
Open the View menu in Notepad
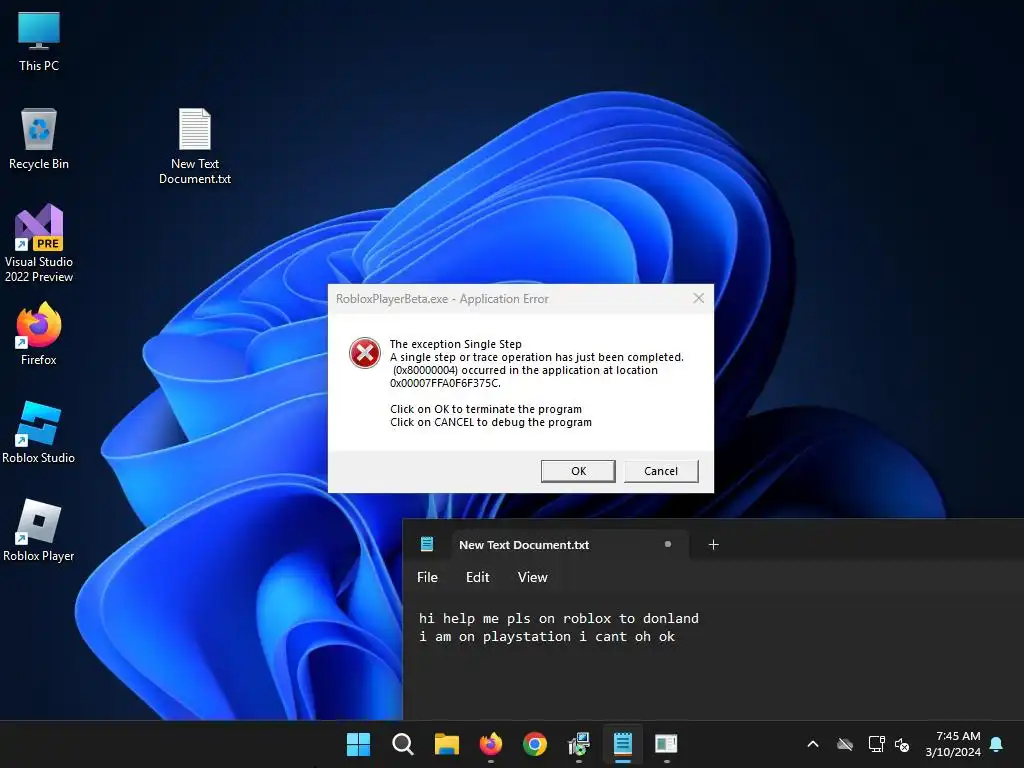coord(532,577)
